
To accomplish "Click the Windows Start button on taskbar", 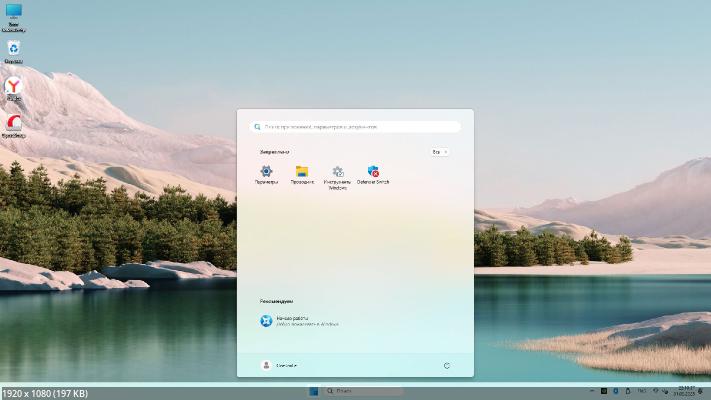I will click(313, 391).
